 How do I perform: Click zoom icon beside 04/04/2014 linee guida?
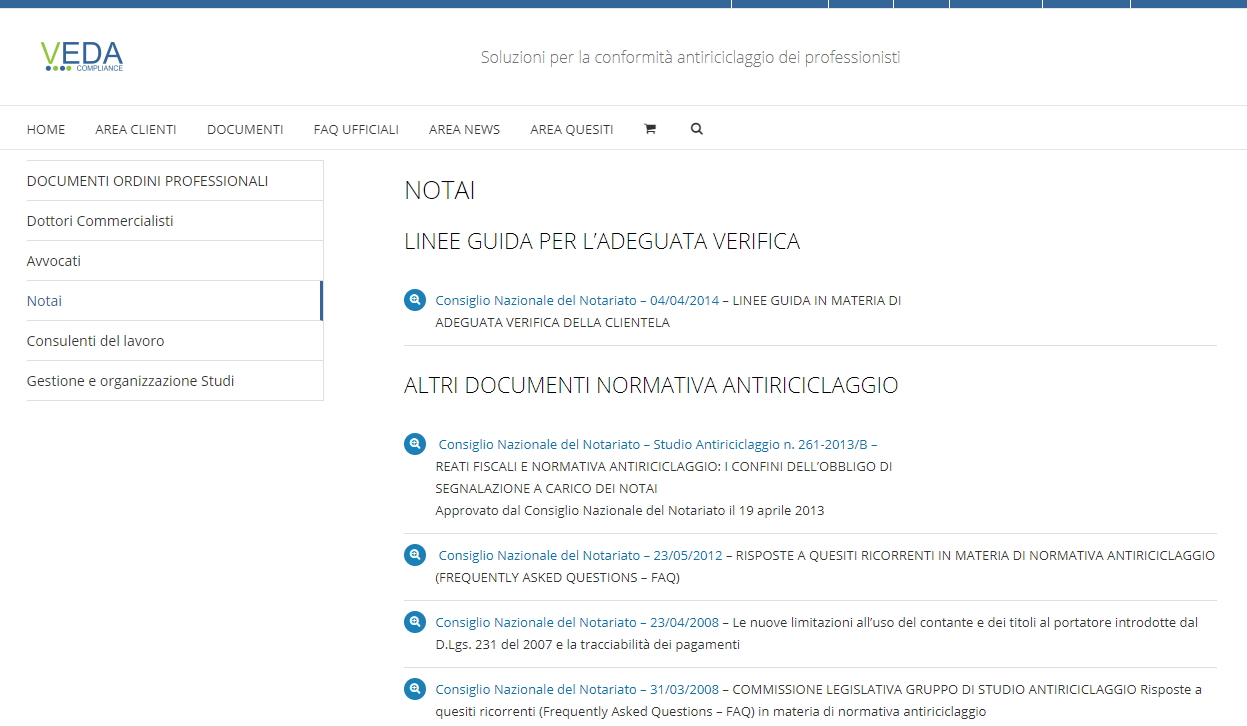[x=415, y=300]
